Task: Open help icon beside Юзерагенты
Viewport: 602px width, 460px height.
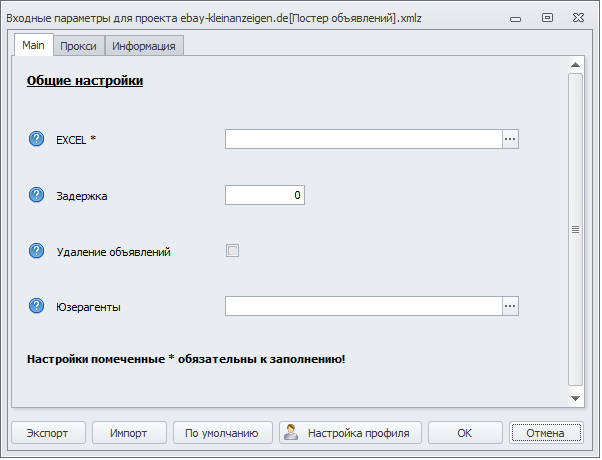Action: coord(36,306)
